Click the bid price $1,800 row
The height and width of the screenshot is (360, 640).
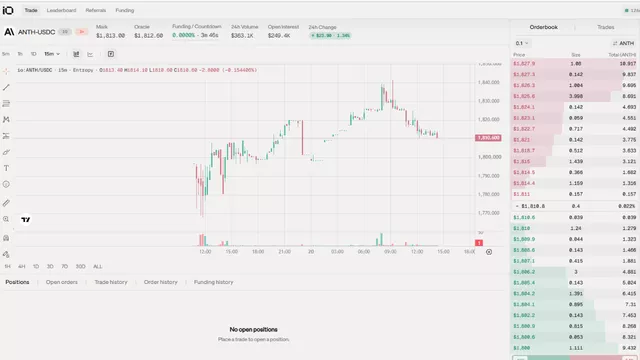[574, 348]
